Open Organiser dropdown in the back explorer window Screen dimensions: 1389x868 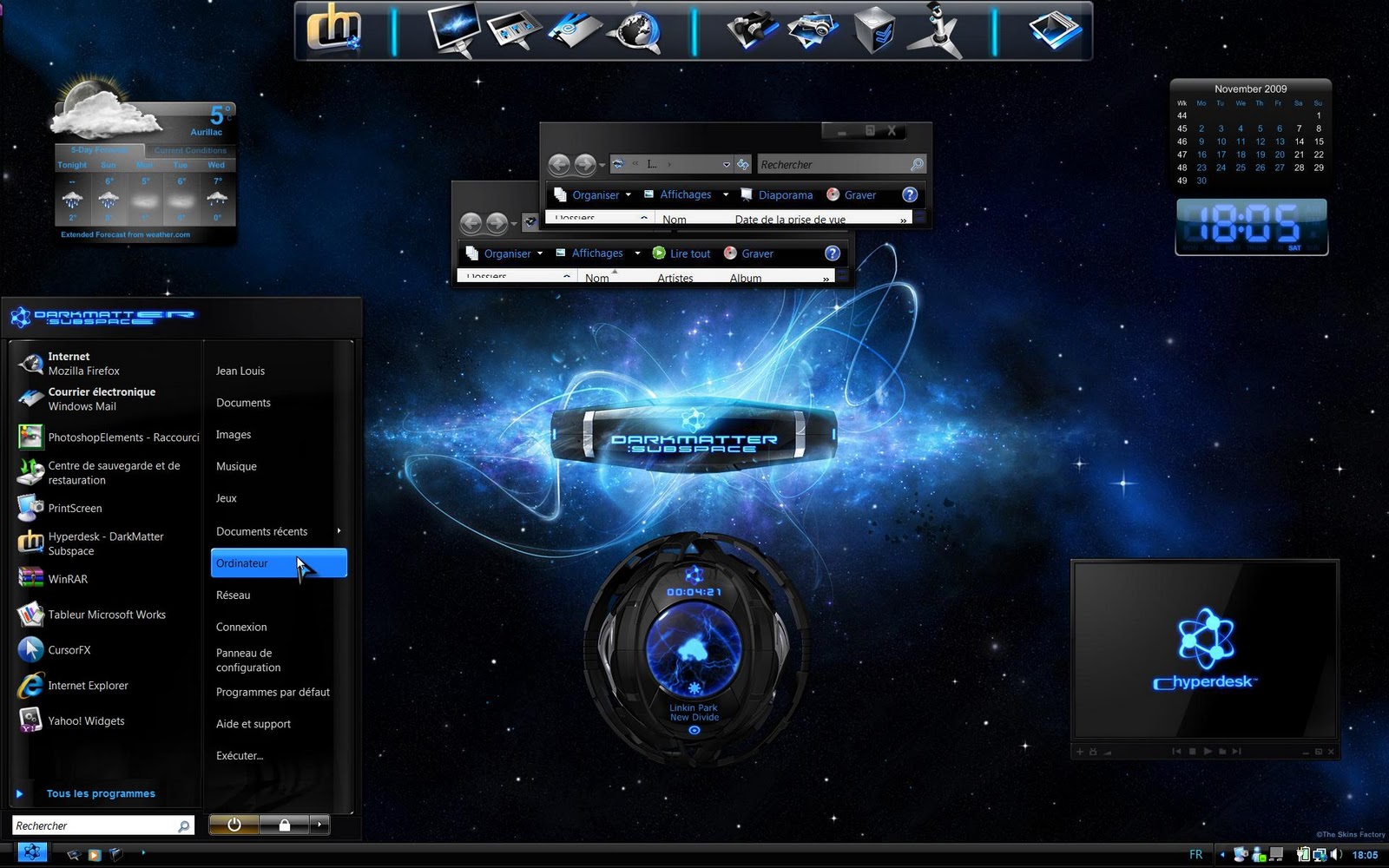tap(593, 194)
